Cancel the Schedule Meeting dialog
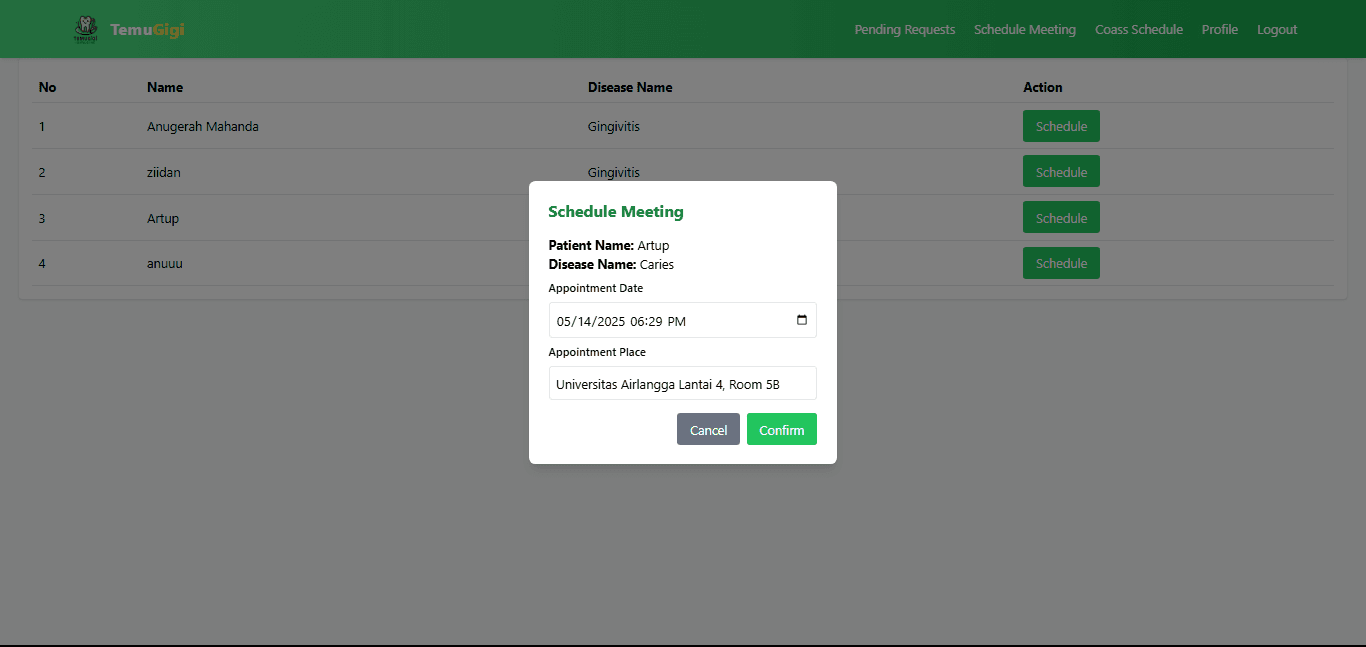 tap(708, 430)
